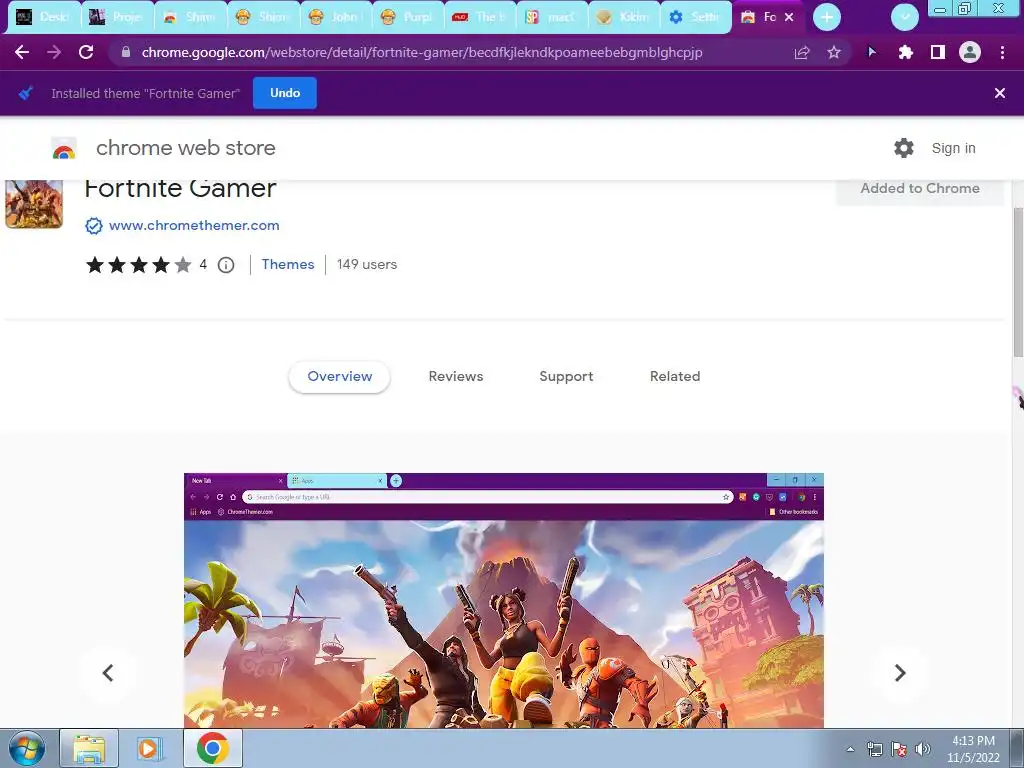Open the Chrome profile avatar
The height and width of the screenshot is (768, 1024).
click(x=970, y=52)
